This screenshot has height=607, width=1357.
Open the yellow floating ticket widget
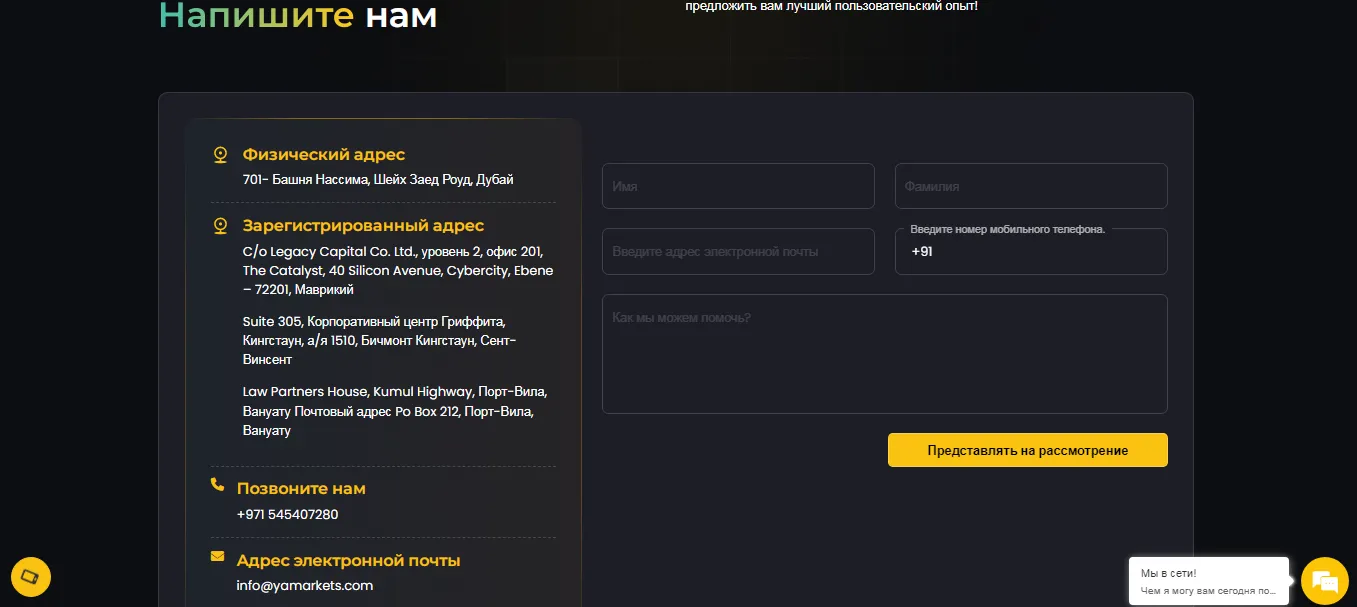pos(31,576)
